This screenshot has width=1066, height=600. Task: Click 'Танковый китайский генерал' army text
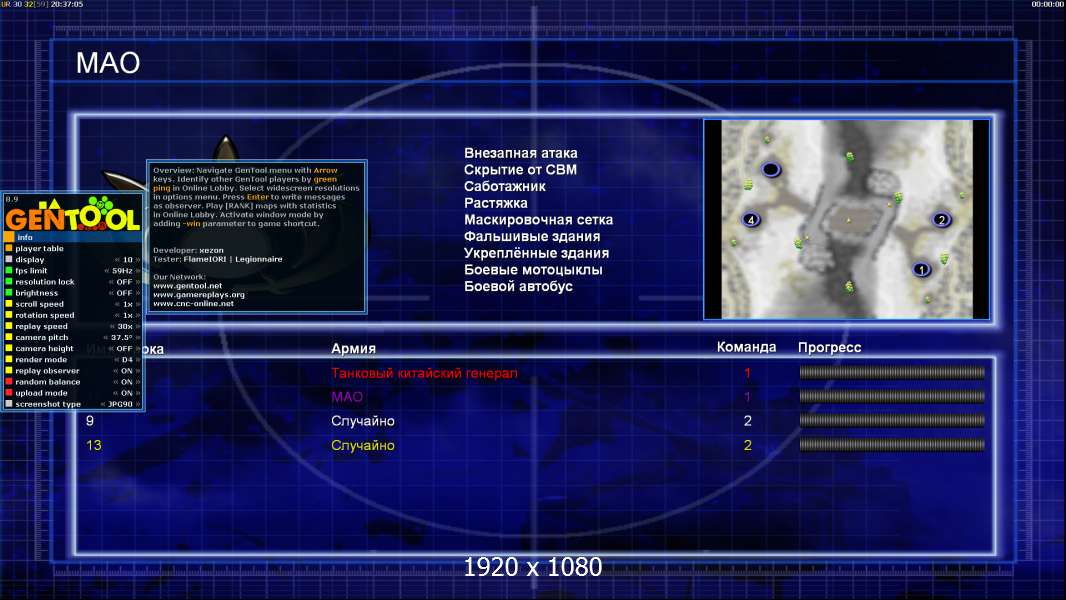pos(424,373)
